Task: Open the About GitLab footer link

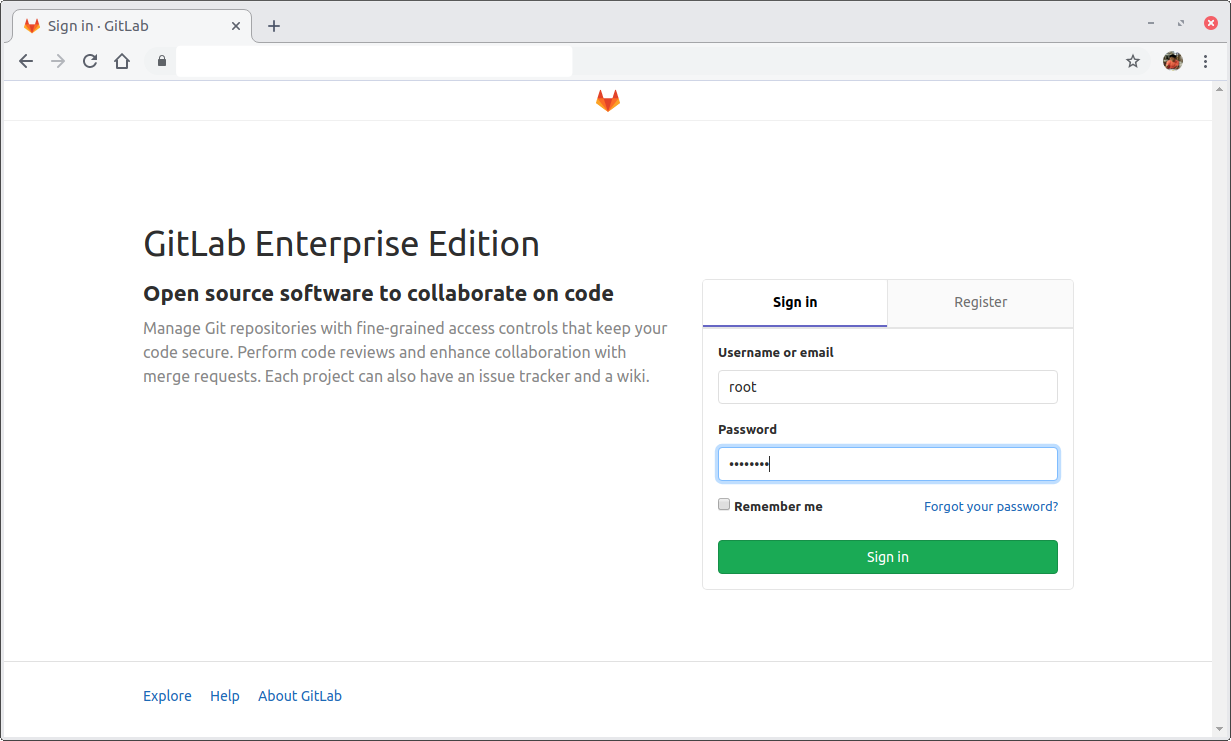Action: click(300, 696)
